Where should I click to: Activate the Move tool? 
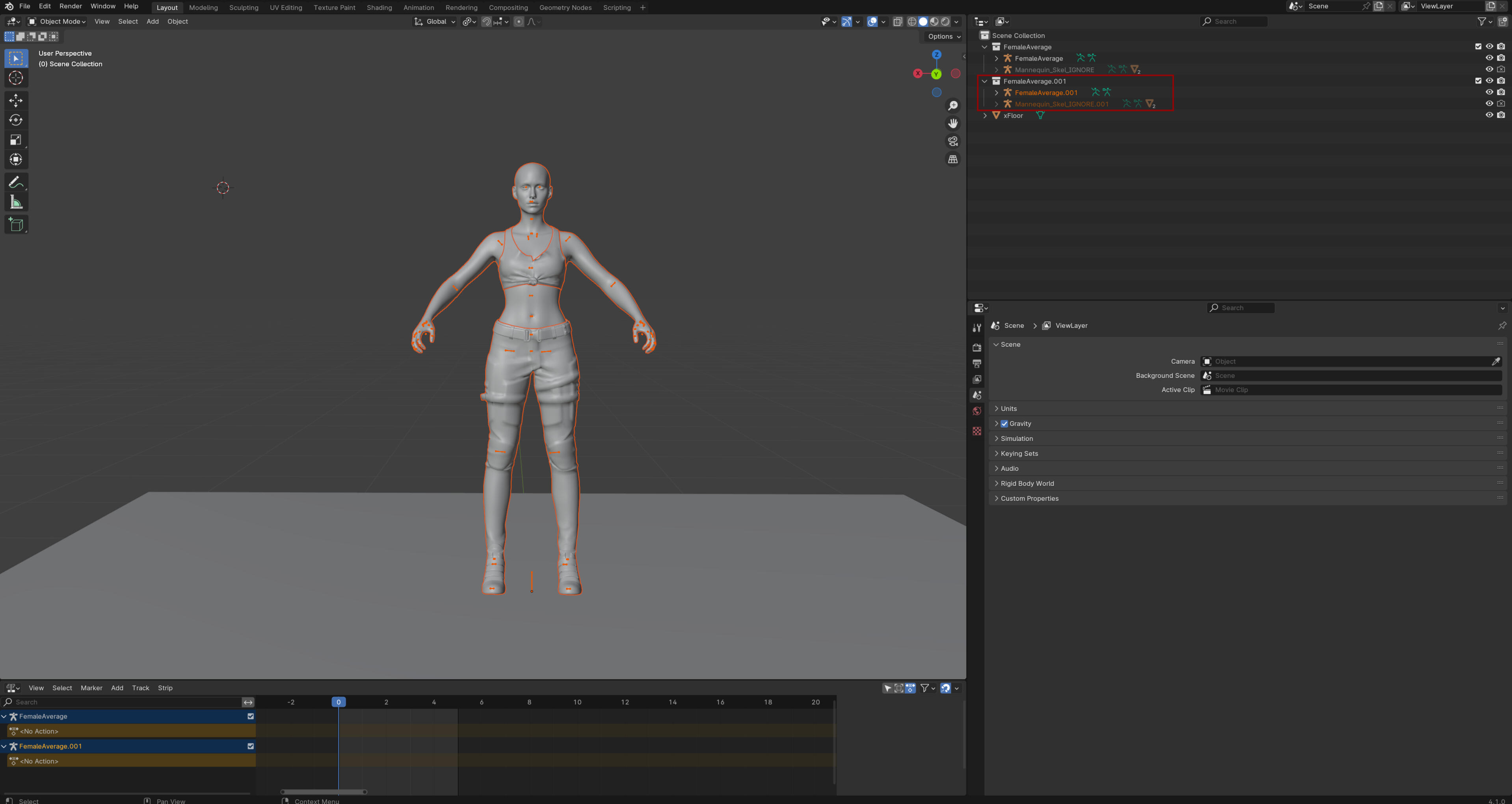[16, 100]
